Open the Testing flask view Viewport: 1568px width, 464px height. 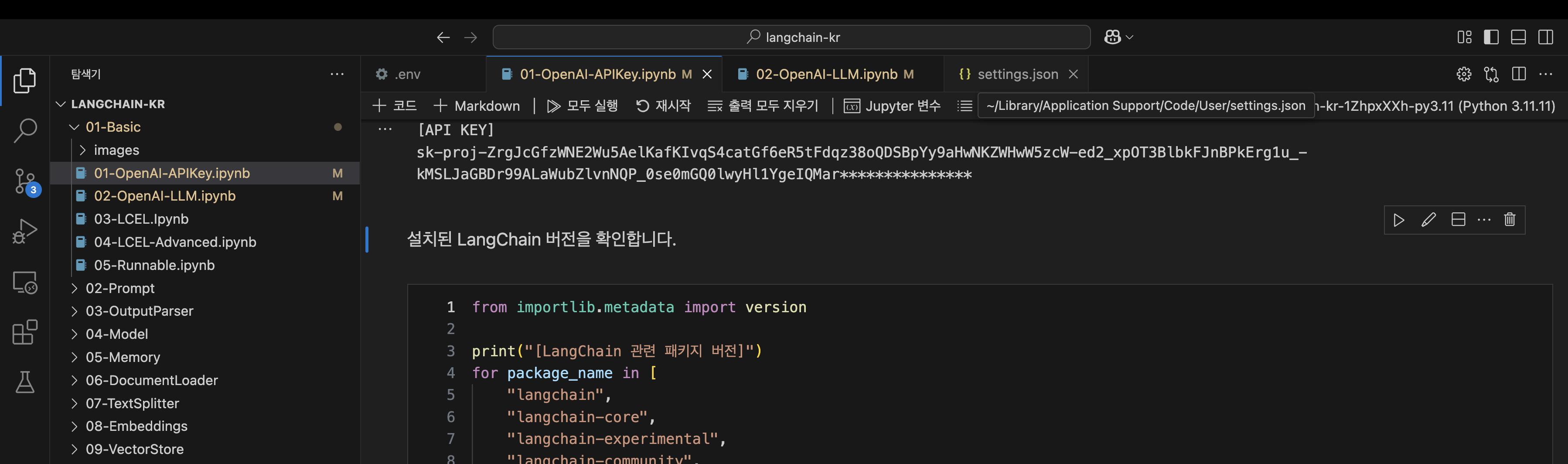point(25,382)
